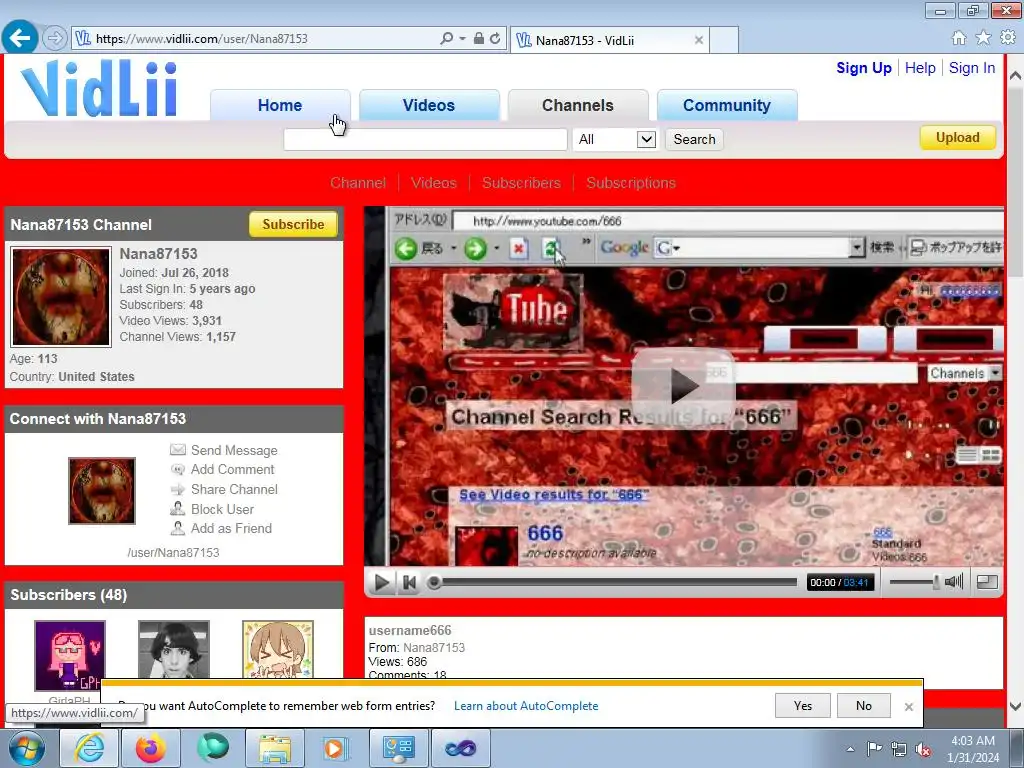This screenshot has width=1024, height=768.
Task: Select the Subscribers sub-navigation link
Action: click(x=521, y=183)
